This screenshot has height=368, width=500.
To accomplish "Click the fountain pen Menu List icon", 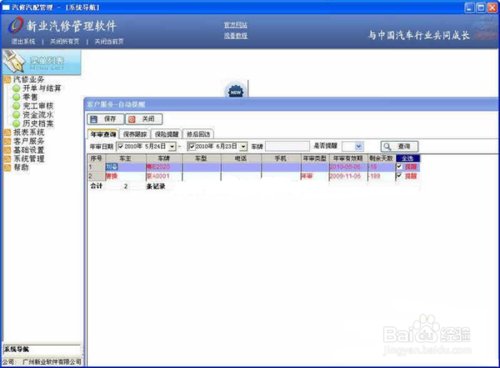I will [14, 61].
